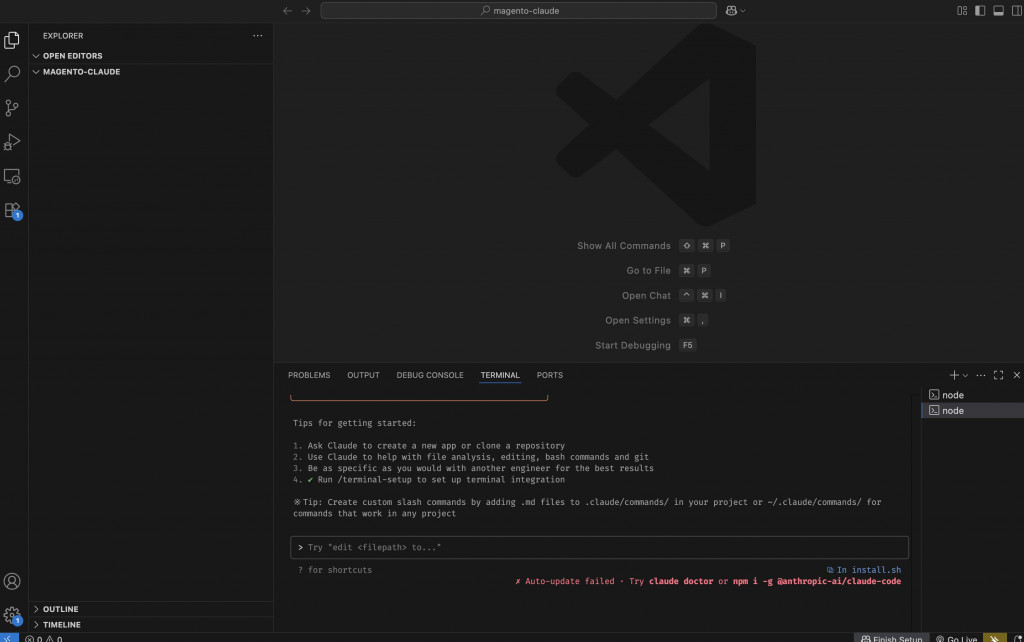Toggle the primary side bar visibility

coord(980,10)
